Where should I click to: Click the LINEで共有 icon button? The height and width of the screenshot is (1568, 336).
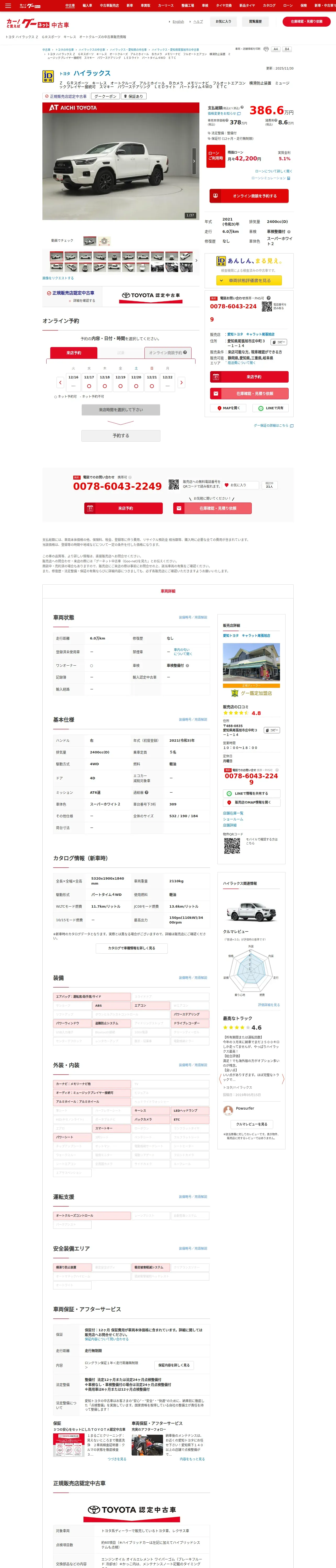[x=271, y=408]
